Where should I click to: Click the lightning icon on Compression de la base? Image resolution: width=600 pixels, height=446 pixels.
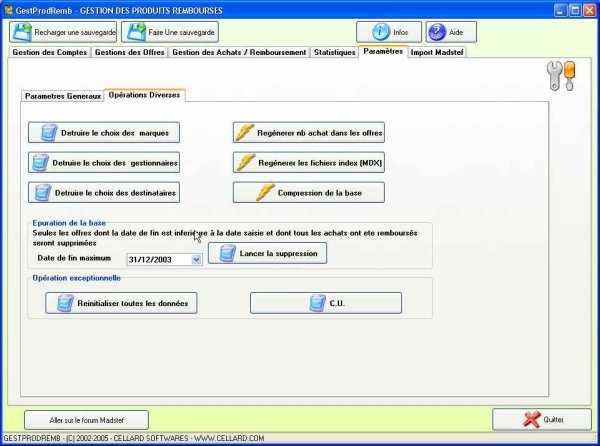pyautogui.click(x=265, y=192)
